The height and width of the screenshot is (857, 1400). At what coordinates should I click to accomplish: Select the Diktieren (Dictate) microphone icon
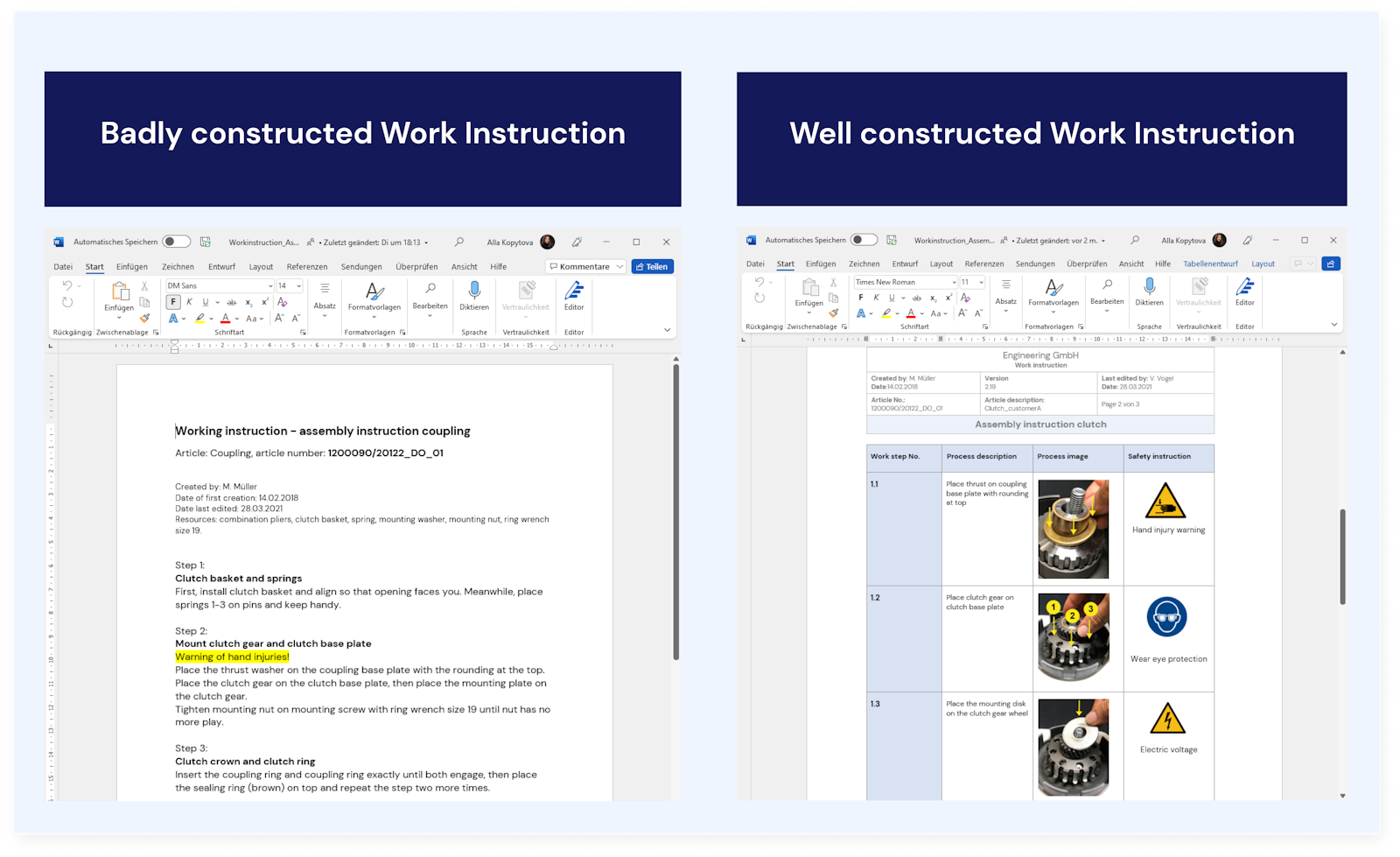tap(473, 289)
